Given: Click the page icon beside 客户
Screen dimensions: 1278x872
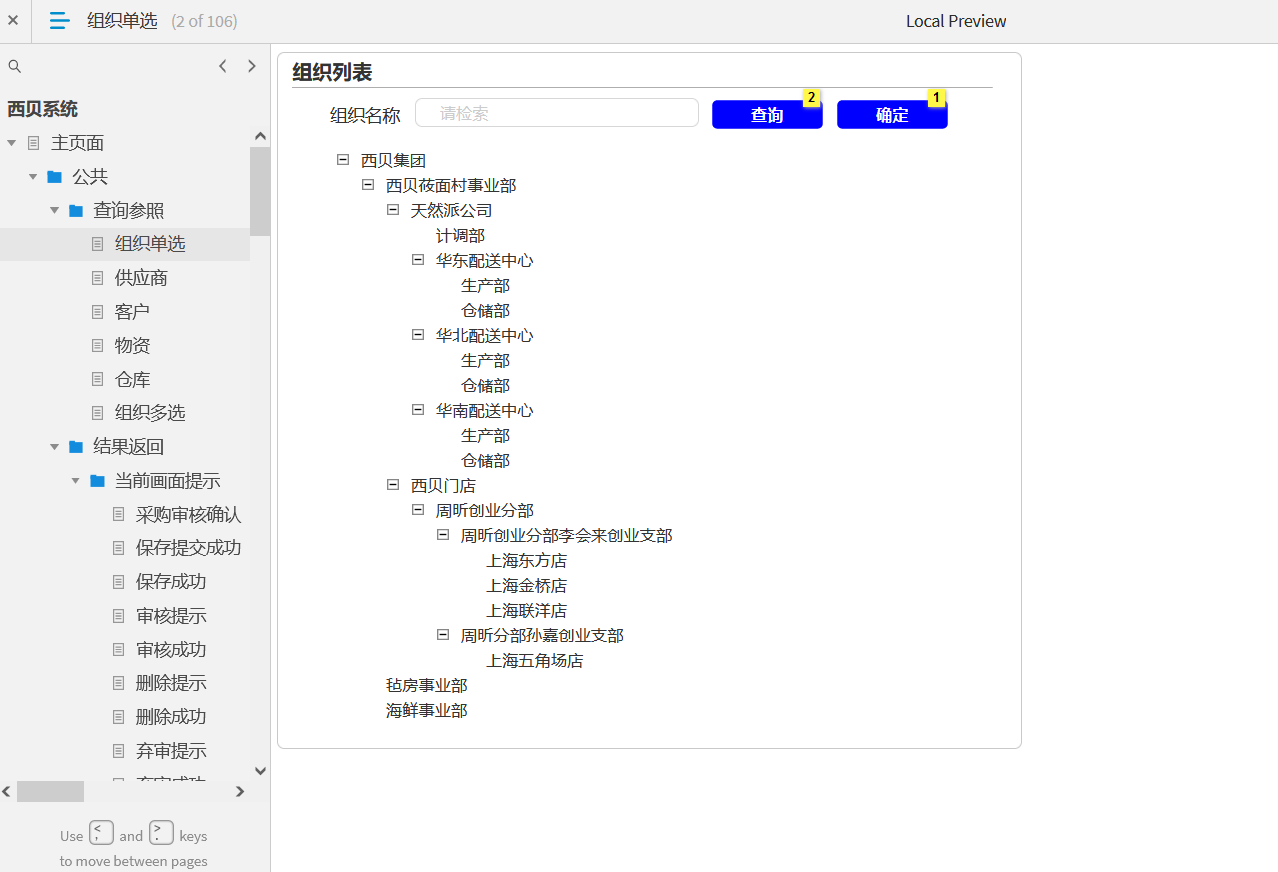Looking at the screenshot, I should pyautogui.click(x=97, y=312).
